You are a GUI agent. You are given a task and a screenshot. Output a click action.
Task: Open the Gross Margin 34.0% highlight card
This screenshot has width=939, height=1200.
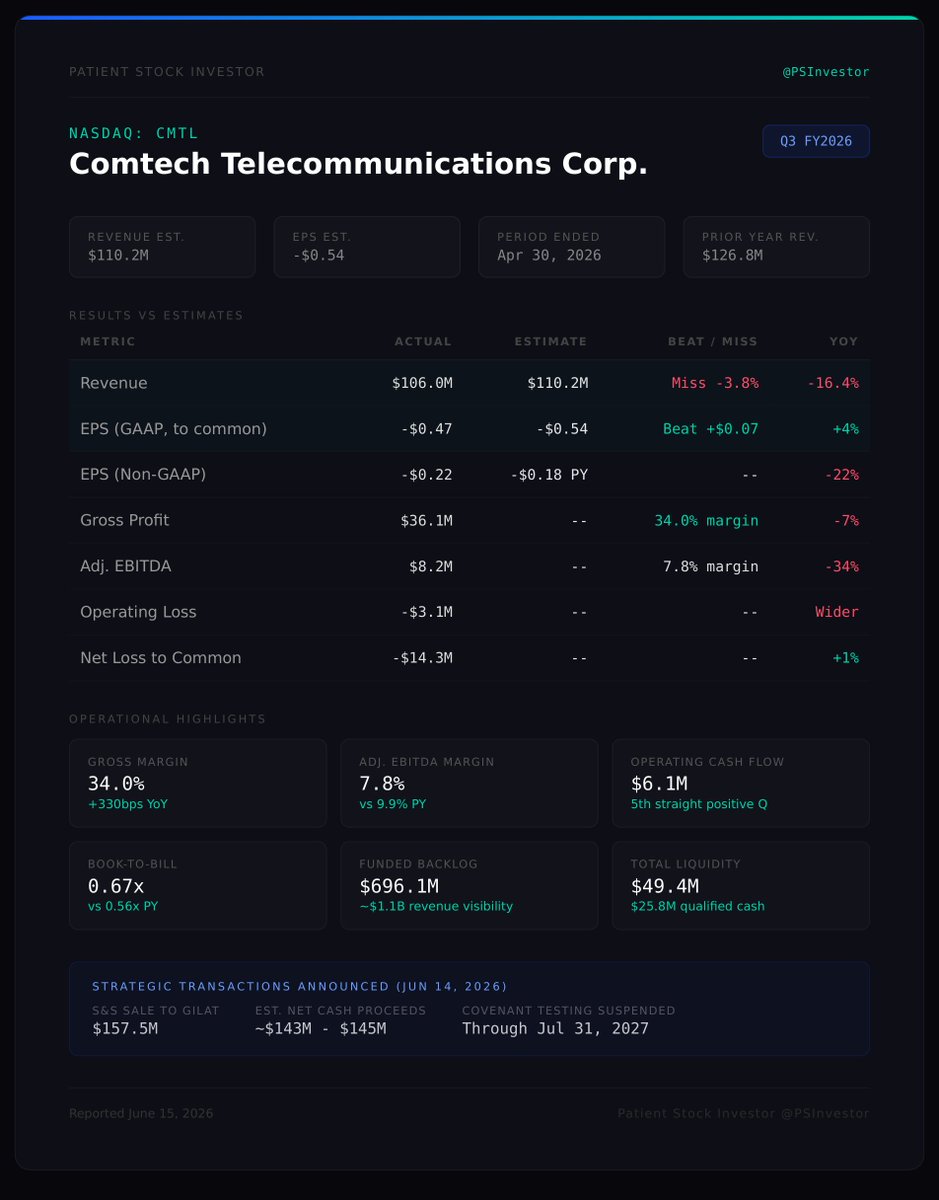pos(198,783)
